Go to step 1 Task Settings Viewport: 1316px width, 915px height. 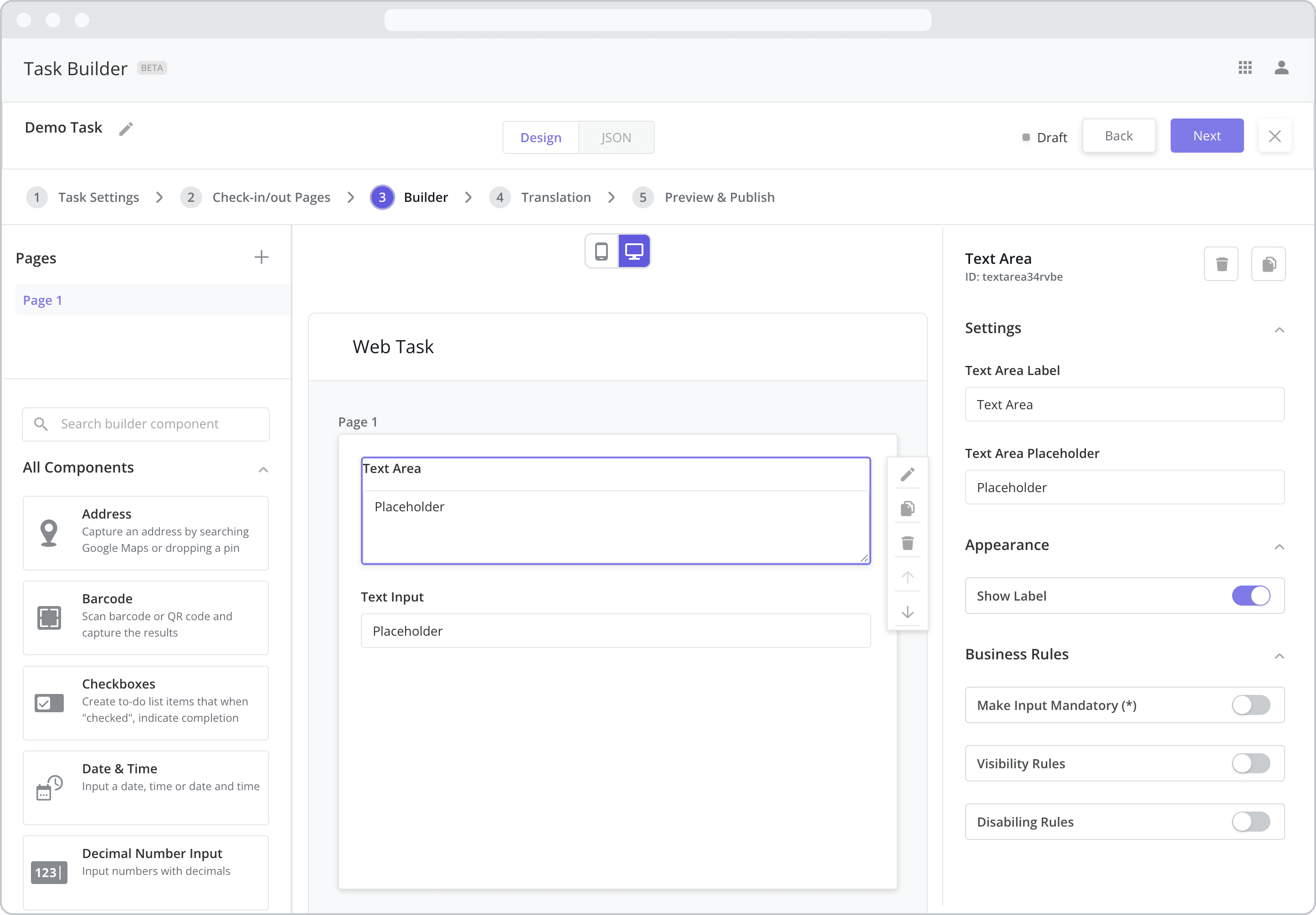click(82, 197)
